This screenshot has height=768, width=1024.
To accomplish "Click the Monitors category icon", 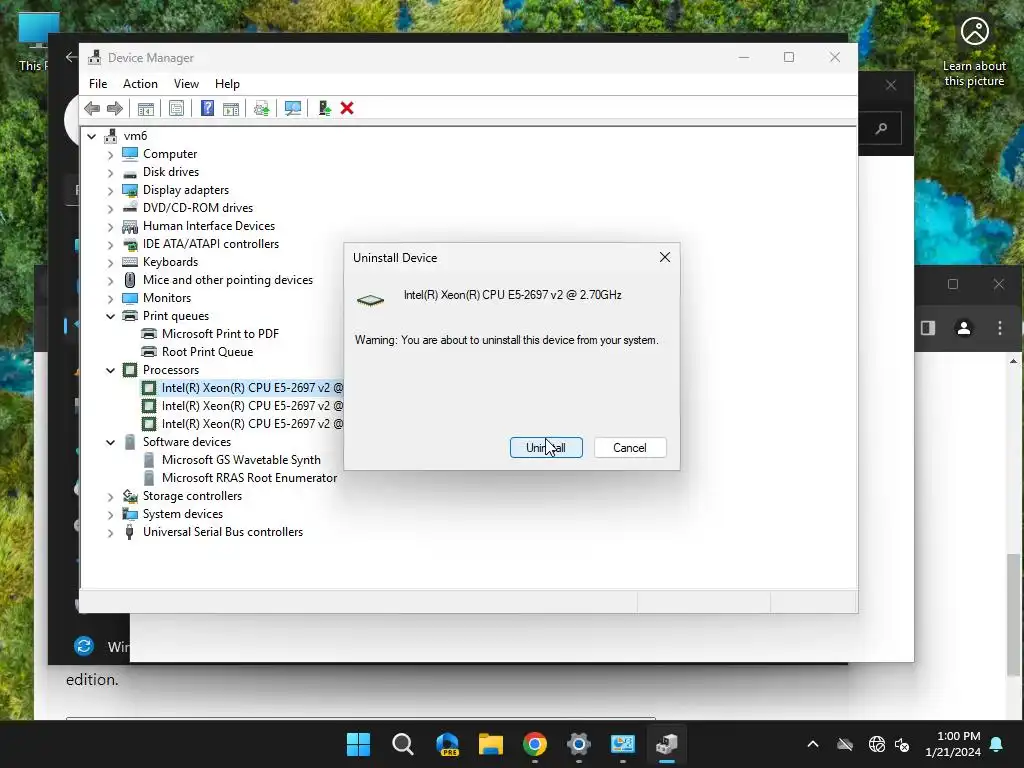I will [130, 298].
